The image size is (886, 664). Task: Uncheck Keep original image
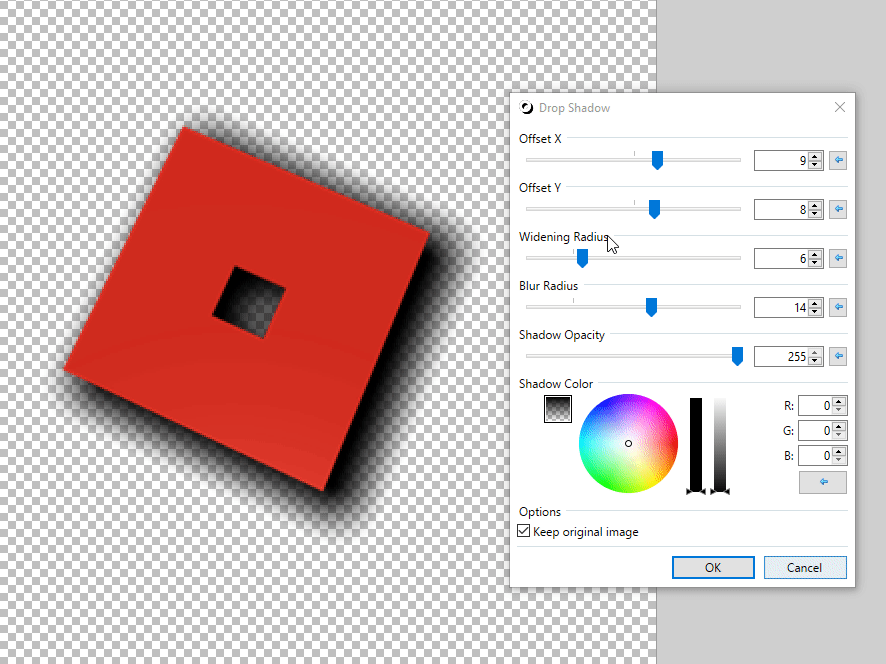point(524,531)
